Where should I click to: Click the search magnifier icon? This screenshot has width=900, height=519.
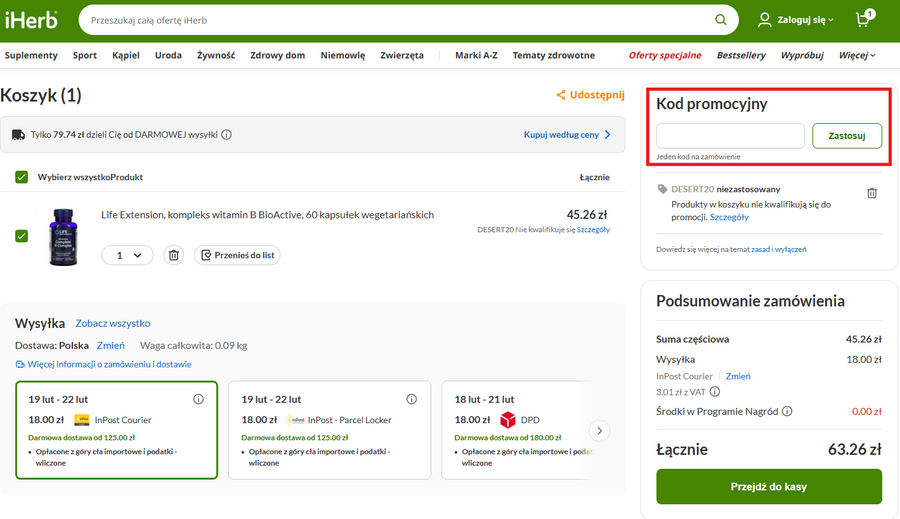[x=721, y=20]
